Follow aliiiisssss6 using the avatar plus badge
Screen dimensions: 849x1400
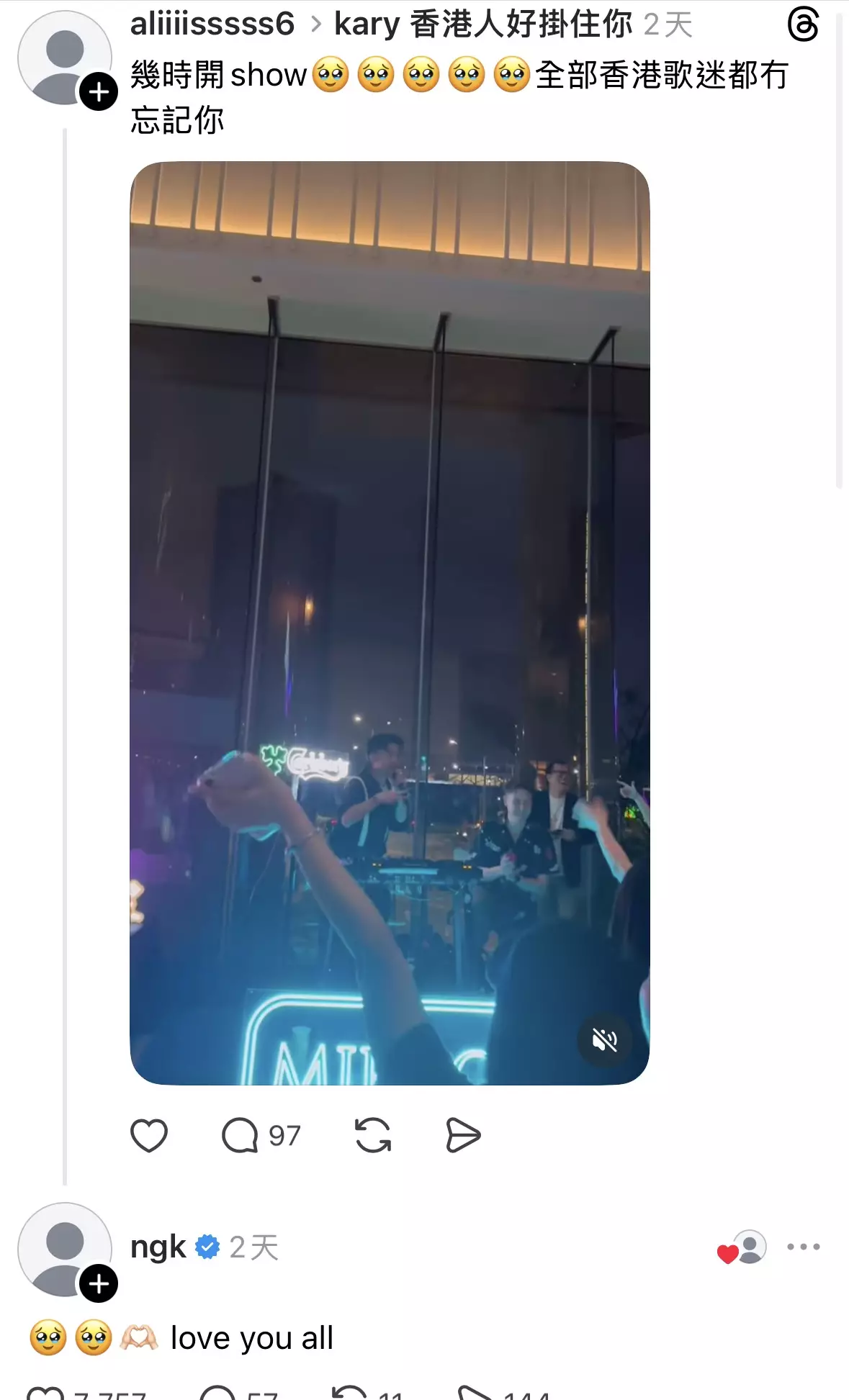pyautogui.click(x=99, y=92)
